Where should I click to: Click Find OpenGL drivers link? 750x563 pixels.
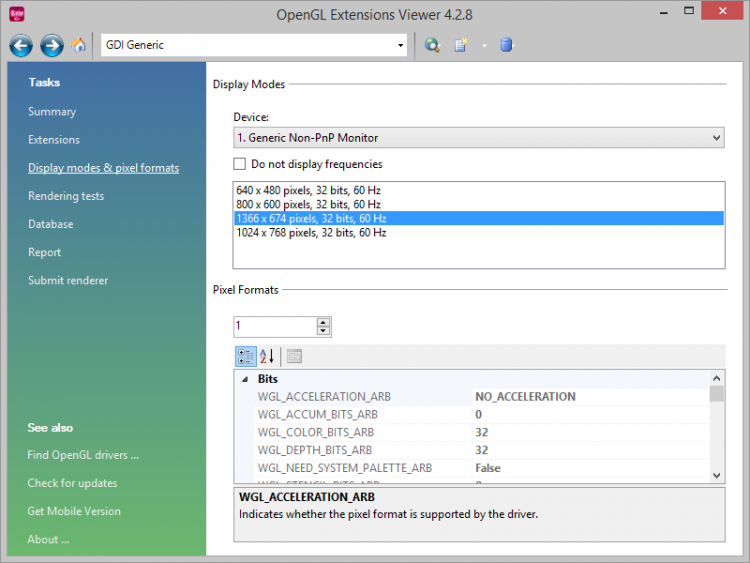tap(83, 455)
